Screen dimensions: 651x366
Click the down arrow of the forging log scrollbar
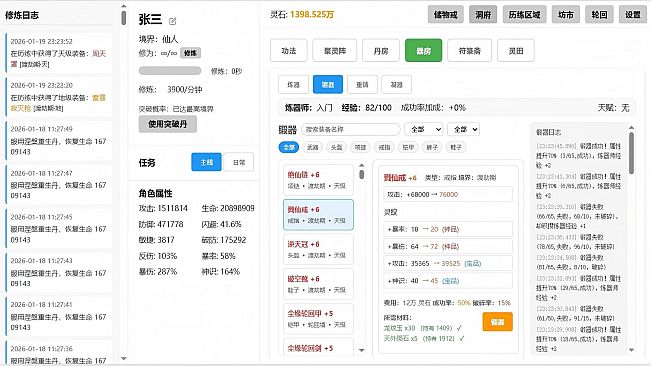click(x=631, y=350)
